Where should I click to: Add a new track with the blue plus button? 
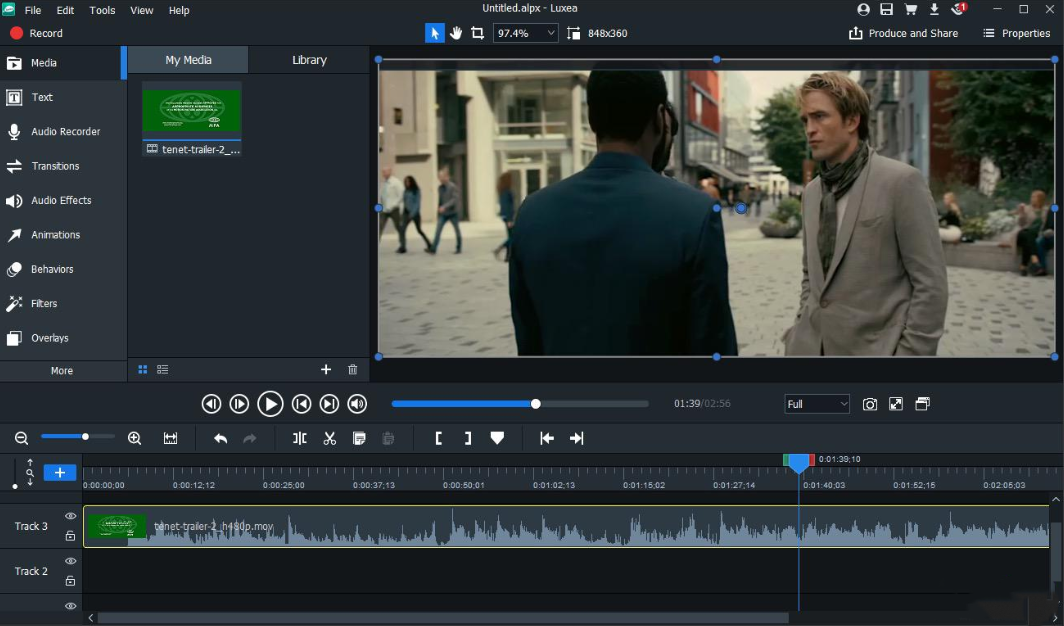[x=60, y=472]
